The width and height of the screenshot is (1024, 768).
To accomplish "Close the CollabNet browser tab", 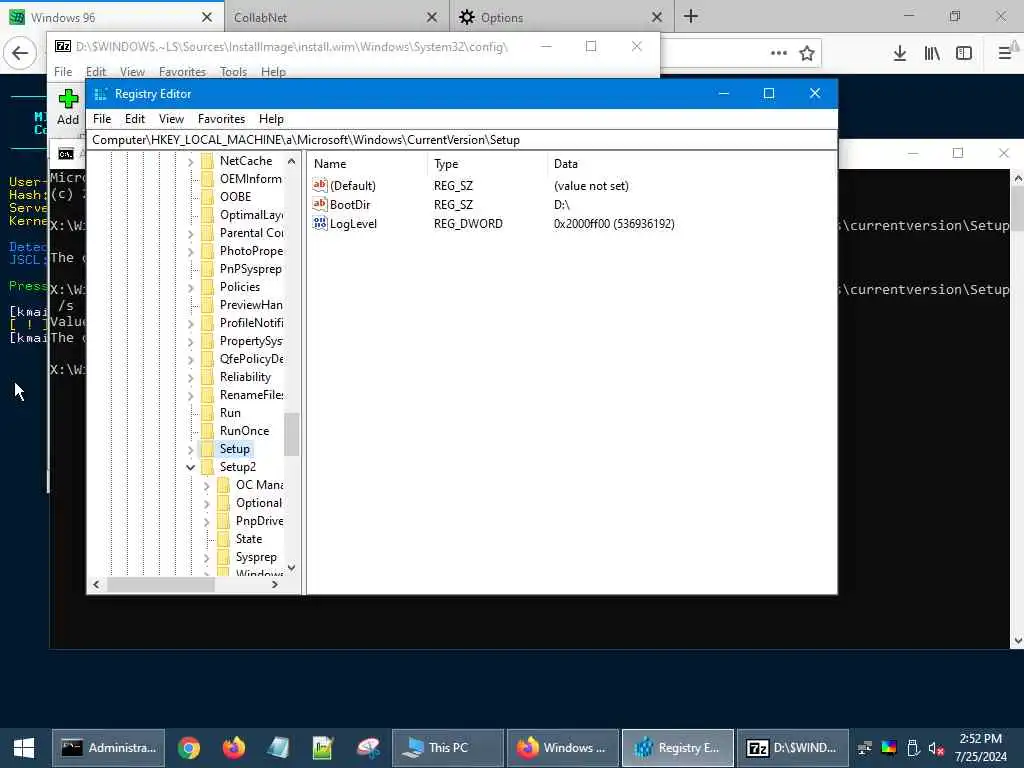I will tap(432, 18).
